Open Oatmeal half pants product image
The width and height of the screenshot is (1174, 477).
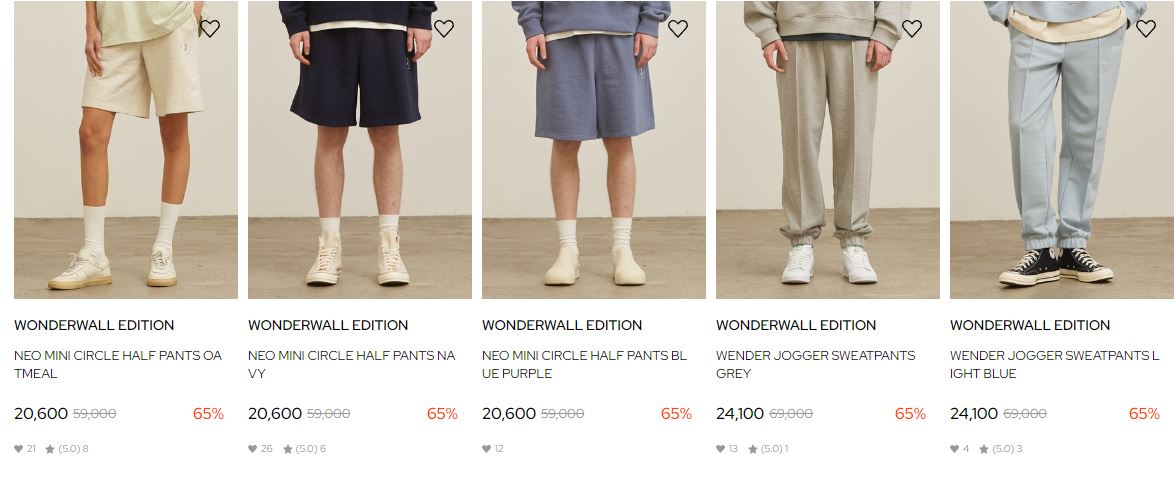point(126,150)
